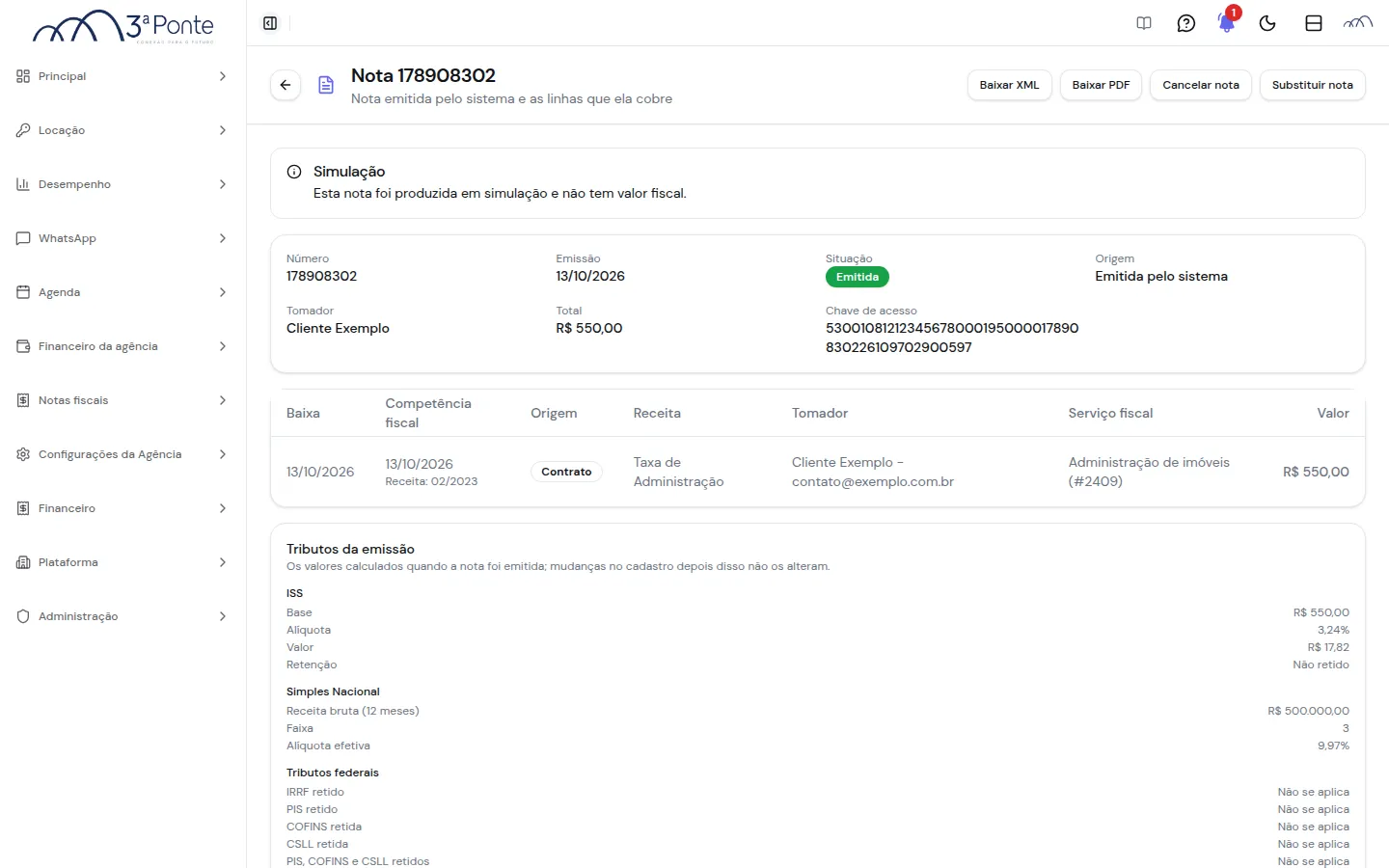Select the access key number text

tap(952, 338)
